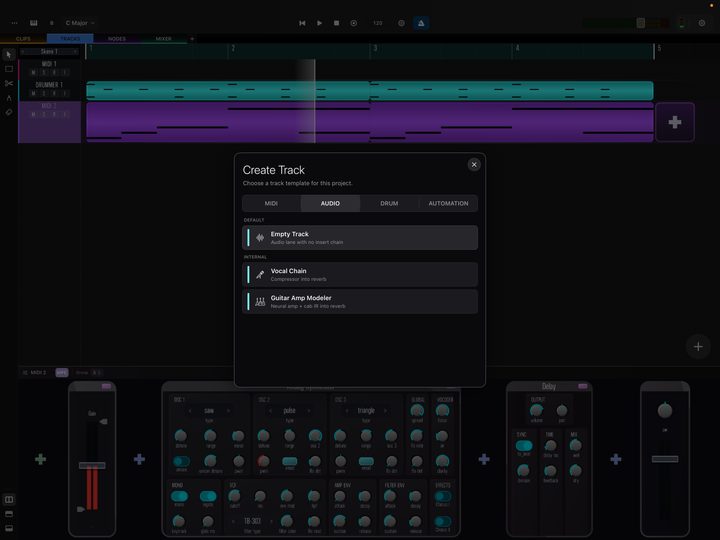Select previous OSC 2 waveform before pulse

(x=270, y=411)
